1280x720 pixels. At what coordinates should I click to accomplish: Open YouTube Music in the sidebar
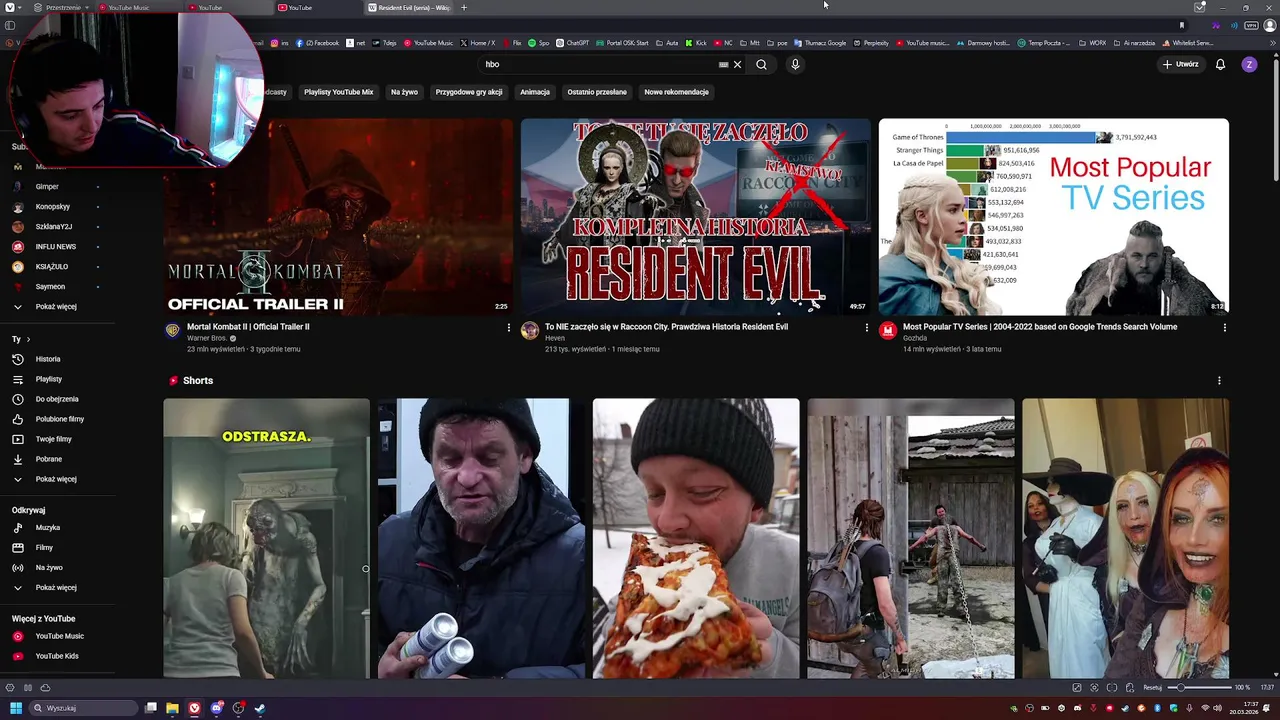tap(58, 636)
